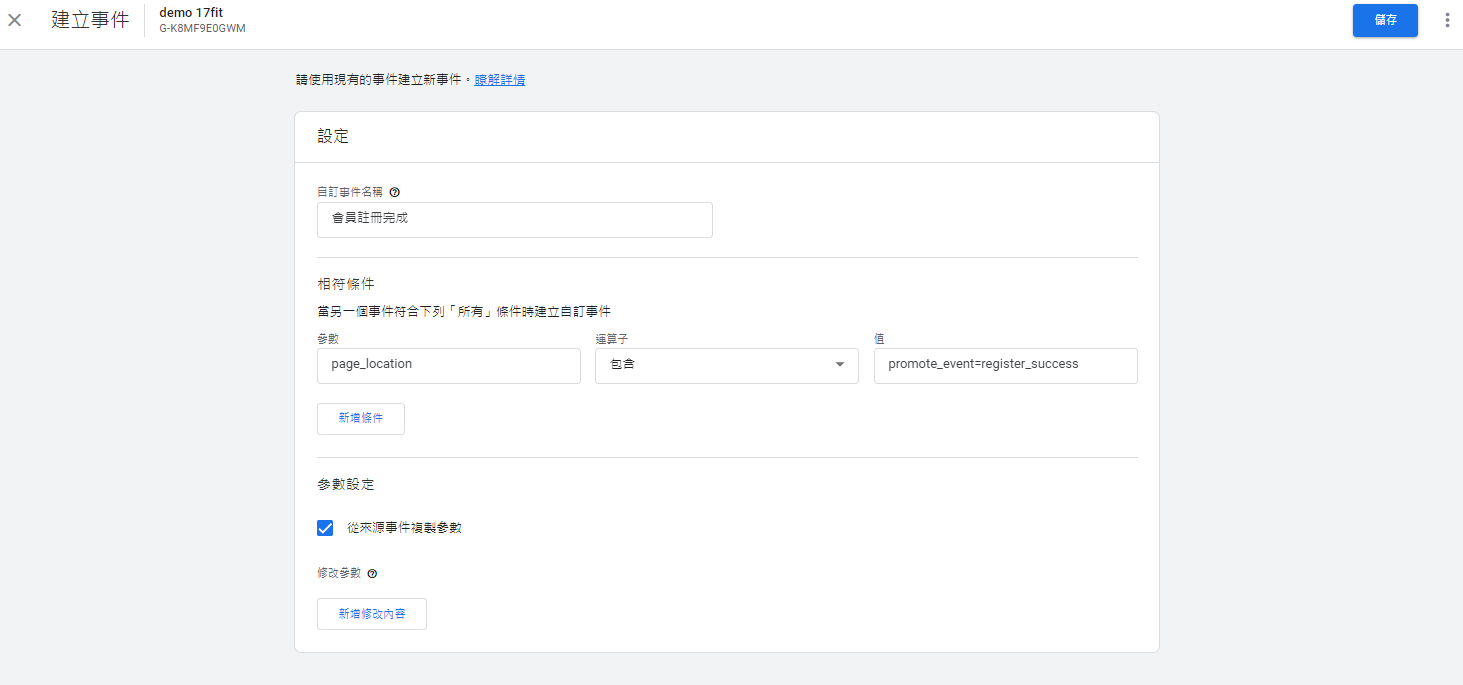This screenshot has width=1463, height=685.
Task: Click help icon beside 自訂事件名稱
Action: pyautogui.click(x=395, y=192)
